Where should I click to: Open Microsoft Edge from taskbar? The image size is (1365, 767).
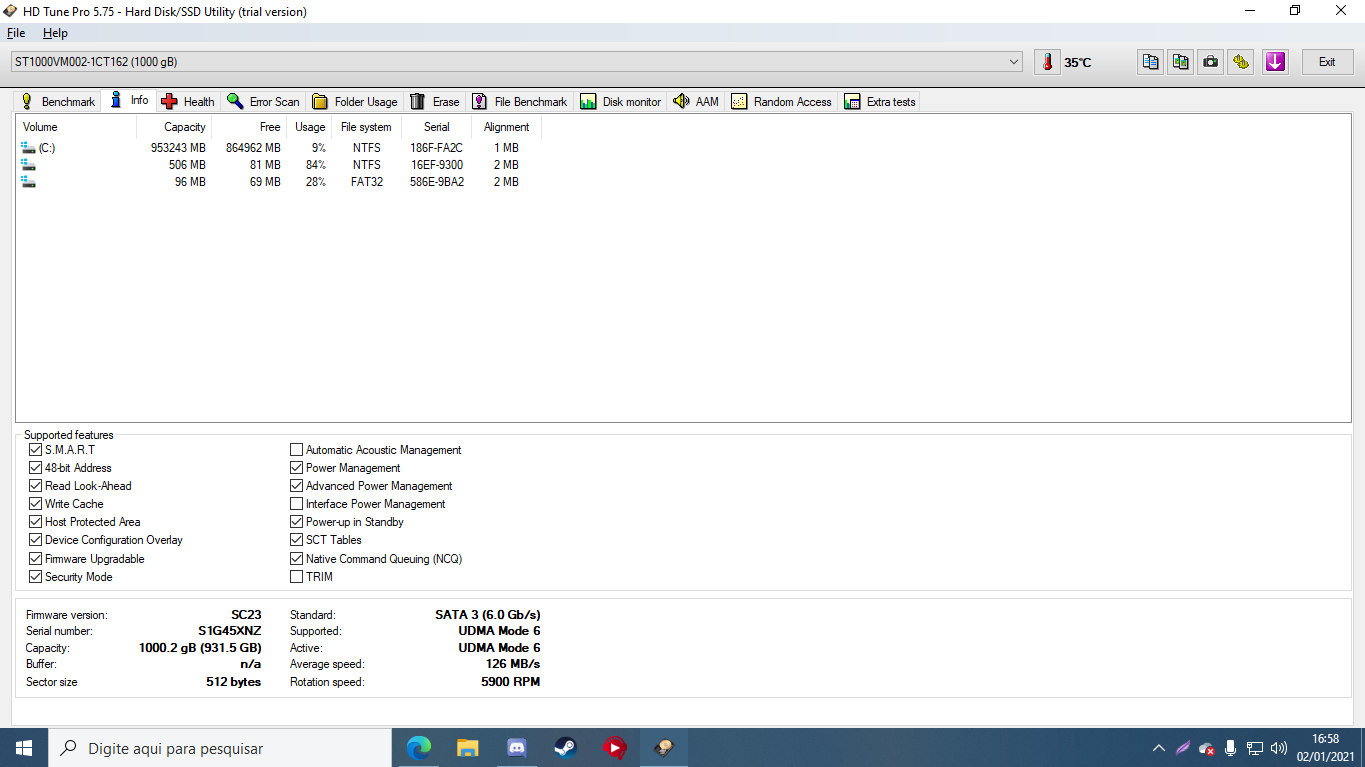419,748
